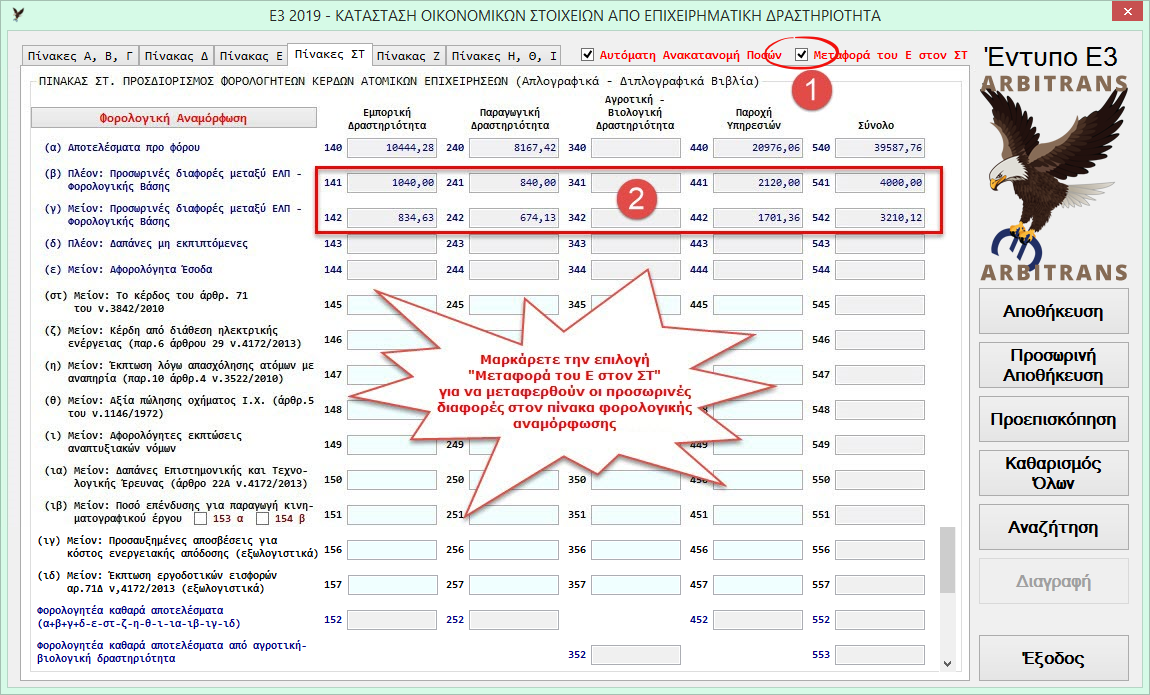The width and height of the screenshot is (1150, 695).
Task: Click input field 356
Action: pyautogui.click(x=636, y=550)
